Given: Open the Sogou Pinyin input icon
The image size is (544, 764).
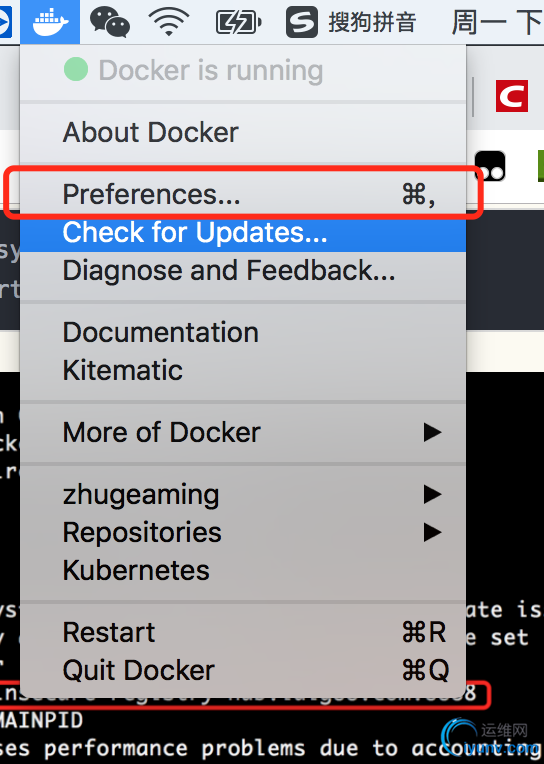Looking at the screenshot, I should [302, 22].
